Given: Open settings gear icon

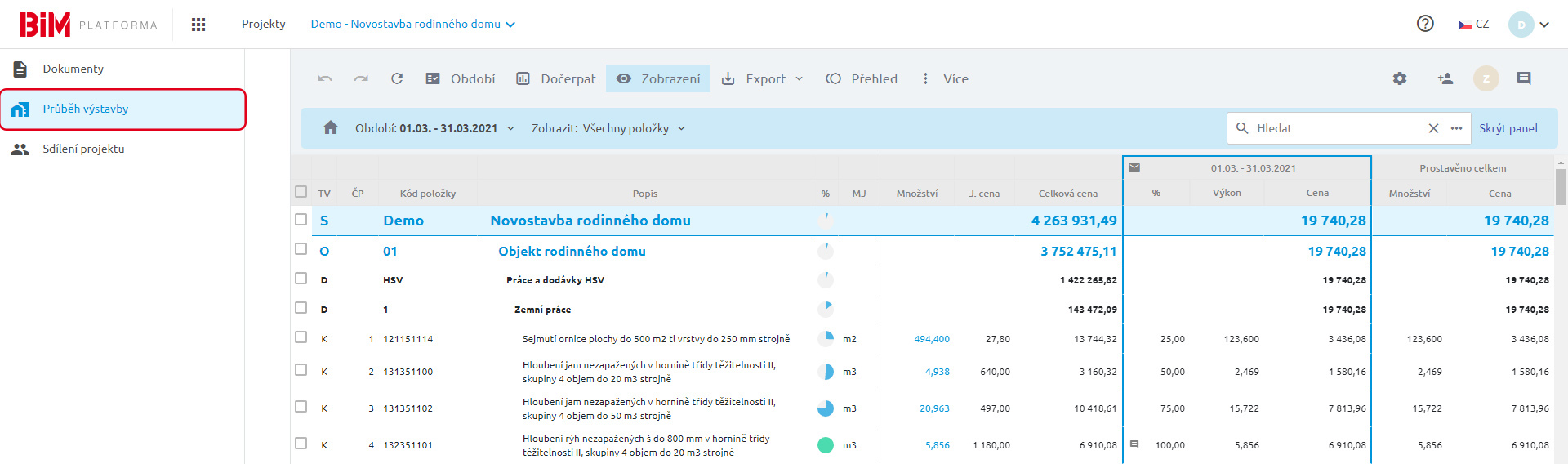Looking at the screenshot, I should (x=1400, y=79).
